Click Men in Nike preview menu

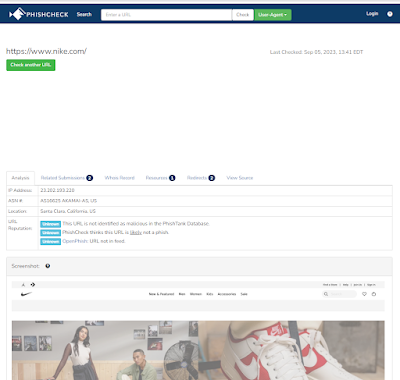click(x=182, y=294)
